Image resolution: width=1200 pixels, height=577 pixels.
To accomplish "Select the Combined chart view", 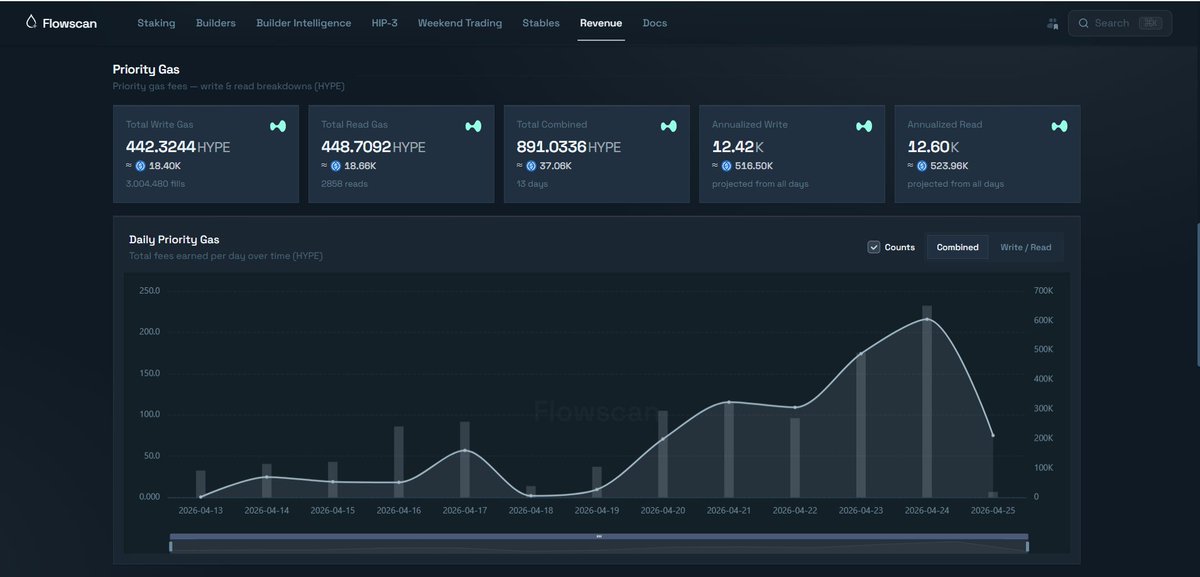I will coord(957,247).
